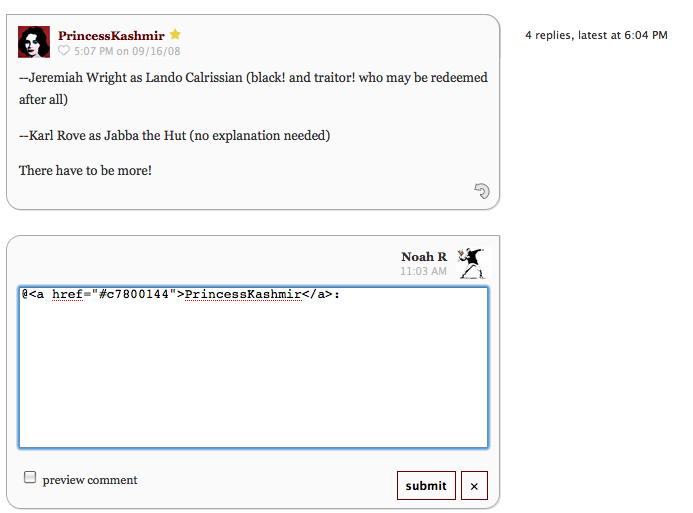Submit the comment reply
The image size is (693, 513).
[x=426, y=486]
